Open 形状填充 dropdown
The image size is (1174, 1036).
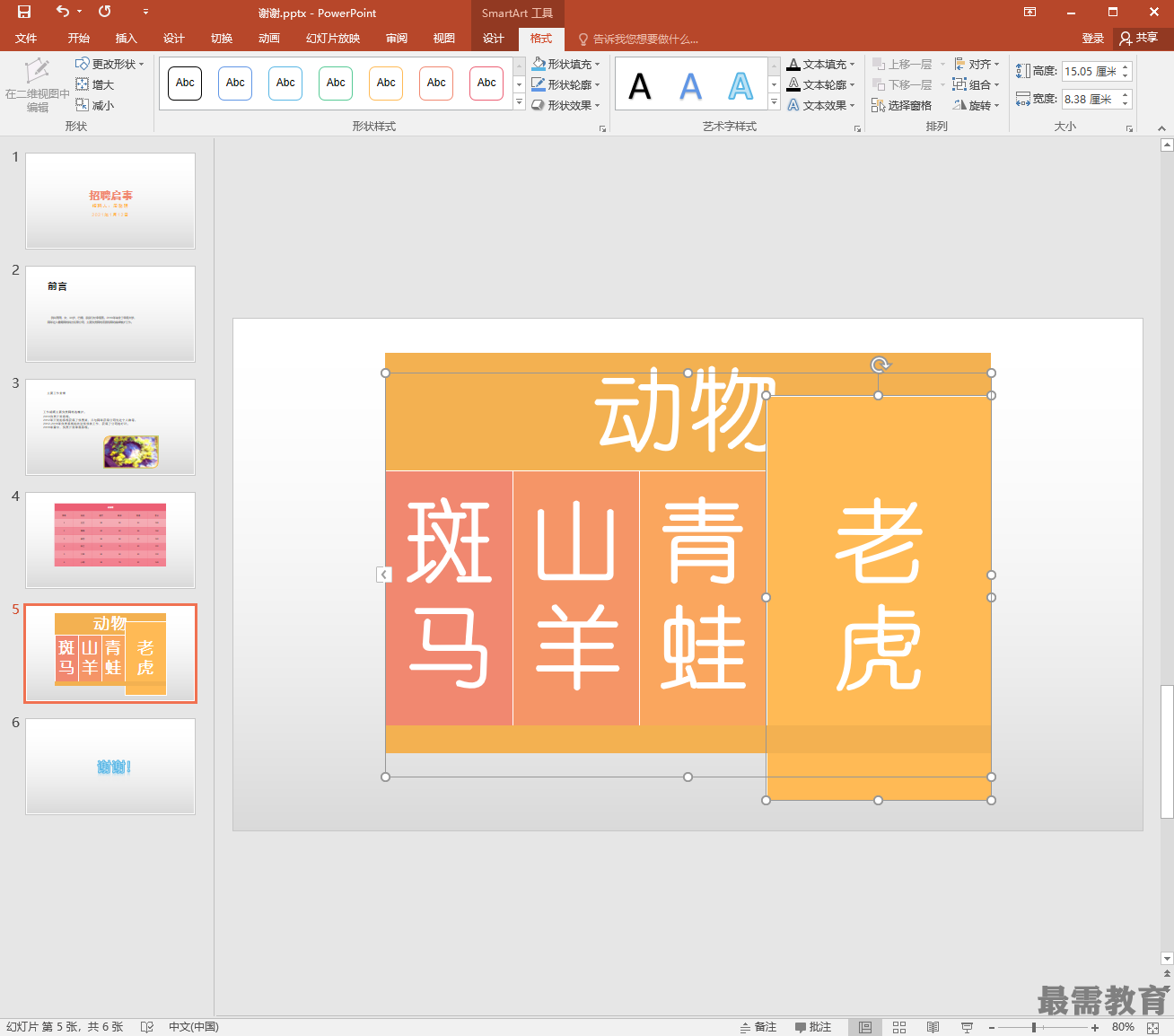[565, 64]
